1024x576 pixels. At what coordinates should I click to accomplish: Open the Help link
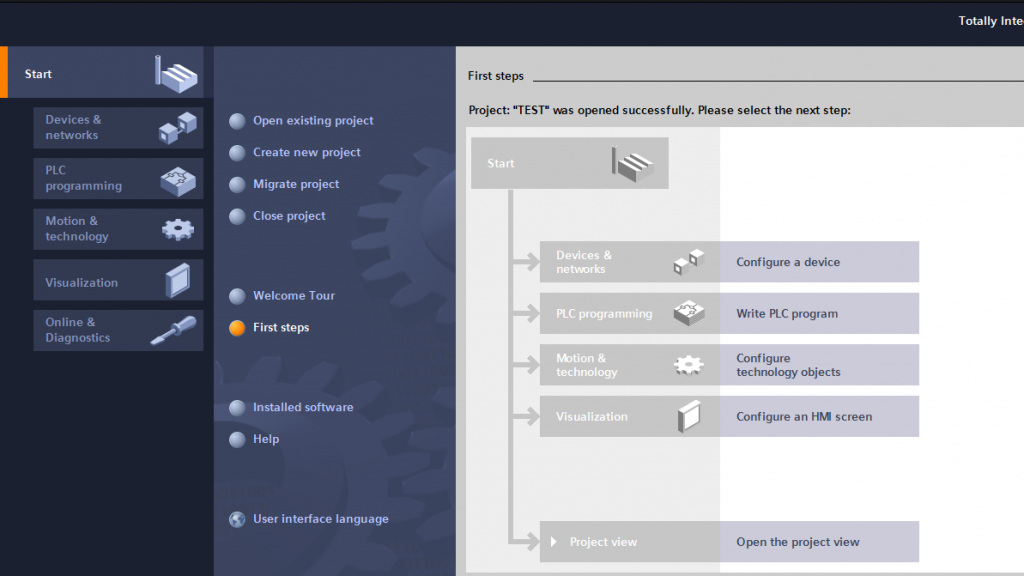pos(266,439)
